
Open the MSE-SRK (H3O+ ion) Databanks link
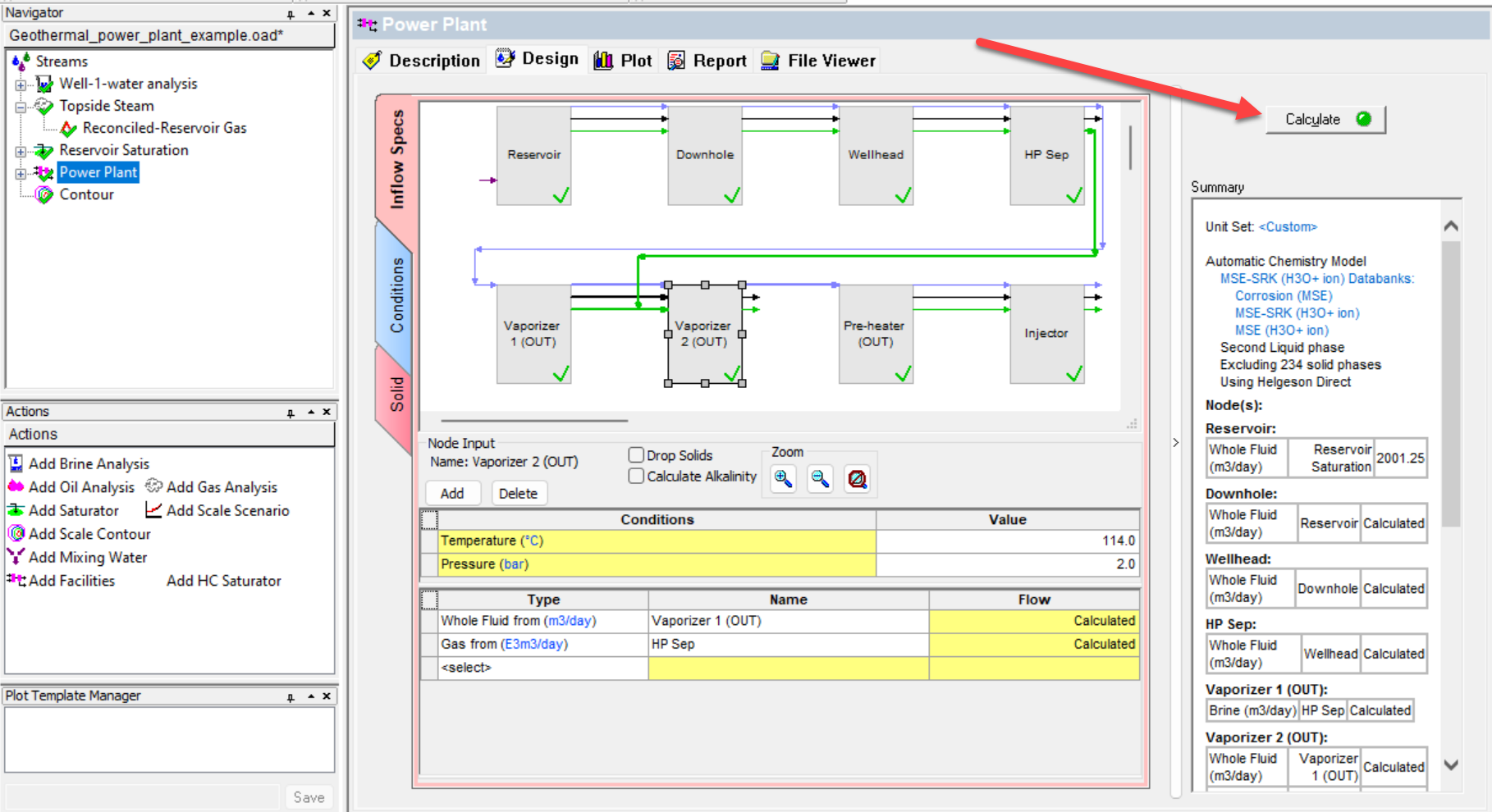pyautogui.click(x=1317, y=279)
